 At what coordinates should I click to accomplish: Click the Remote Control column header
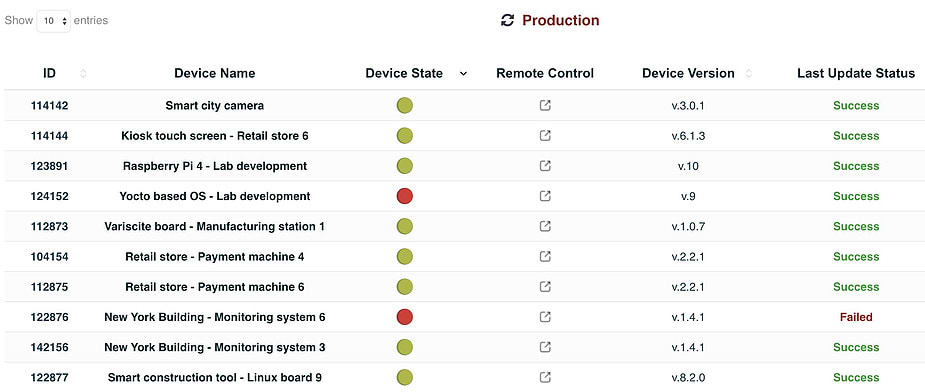[x=545, y=73]
